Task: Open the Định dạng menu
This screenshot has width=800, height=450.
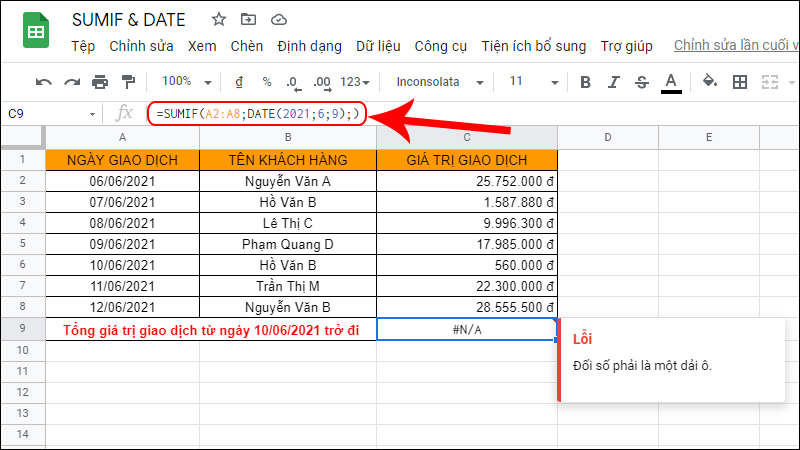Action: coord(307,46)
